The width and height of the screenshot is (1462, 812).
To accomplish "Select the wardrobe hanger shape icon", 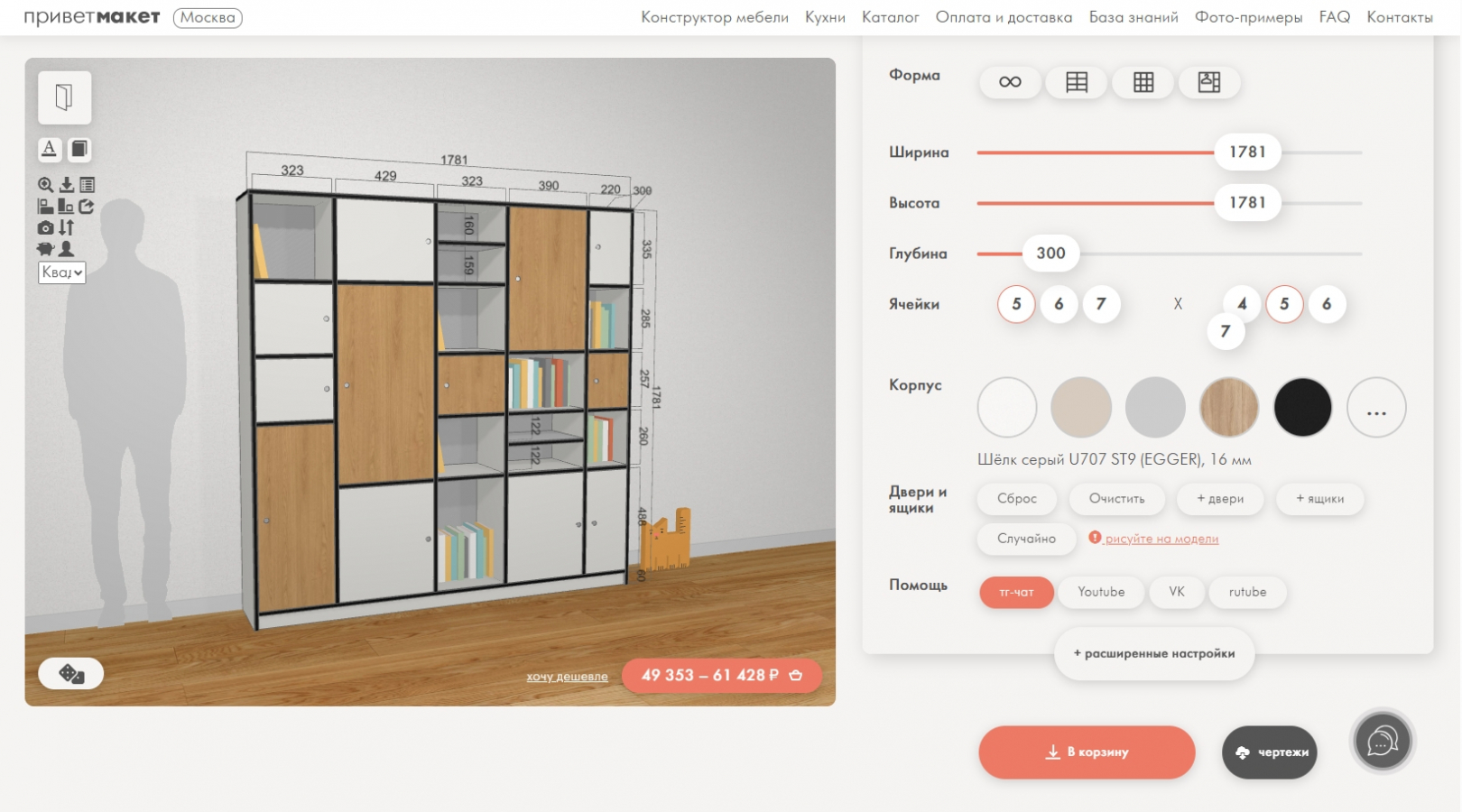I will tap(1208, 83).
